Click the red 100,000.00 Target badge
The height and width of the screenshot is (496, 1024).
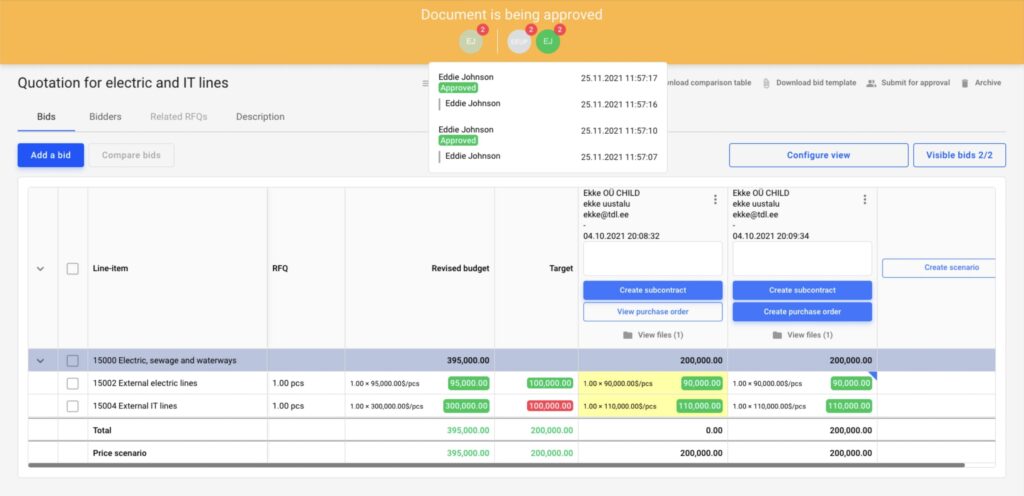click(x=550, y=406)
